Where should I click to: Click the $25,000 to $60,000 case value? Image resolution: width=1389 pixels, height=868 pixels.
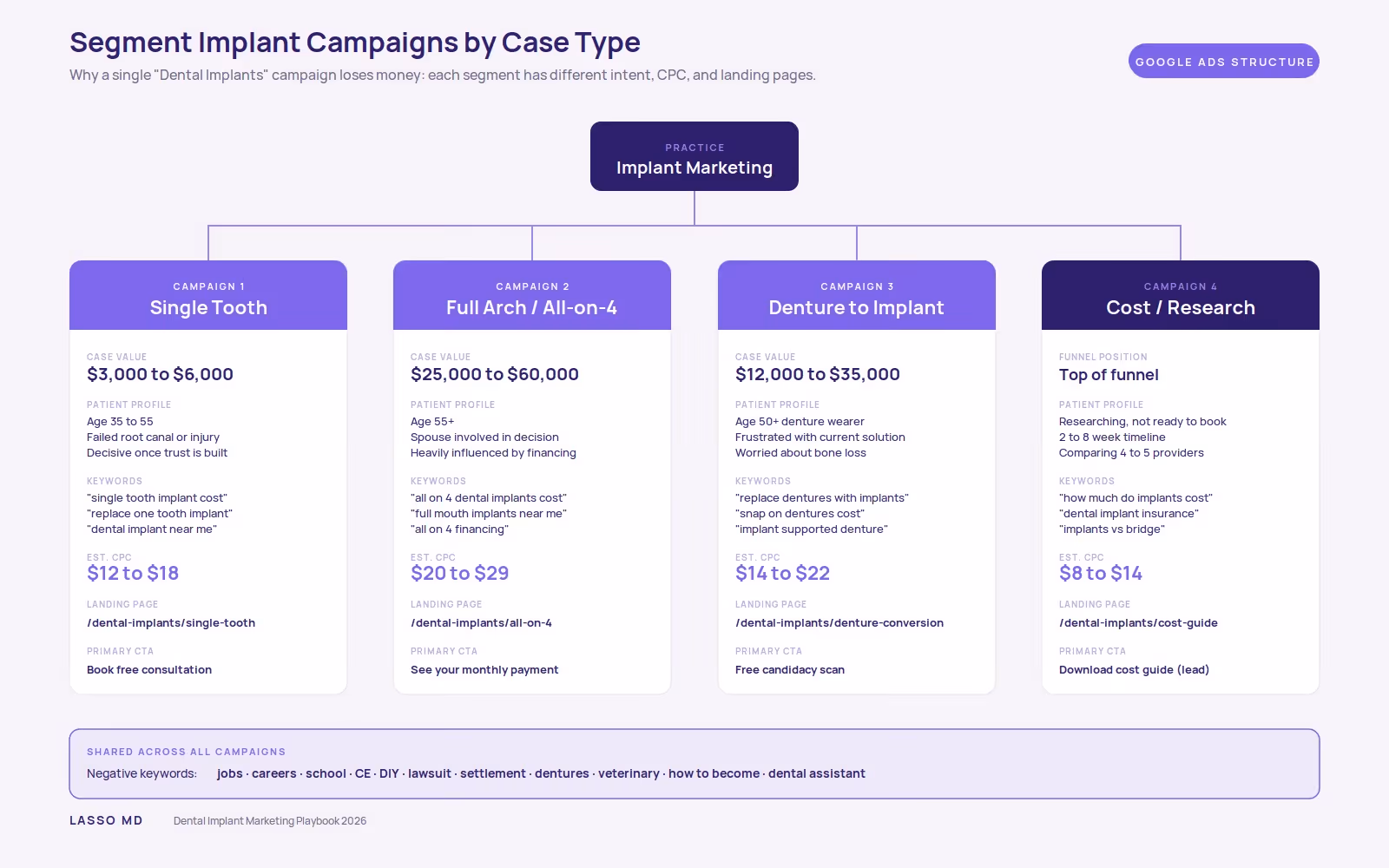(495, 374)
